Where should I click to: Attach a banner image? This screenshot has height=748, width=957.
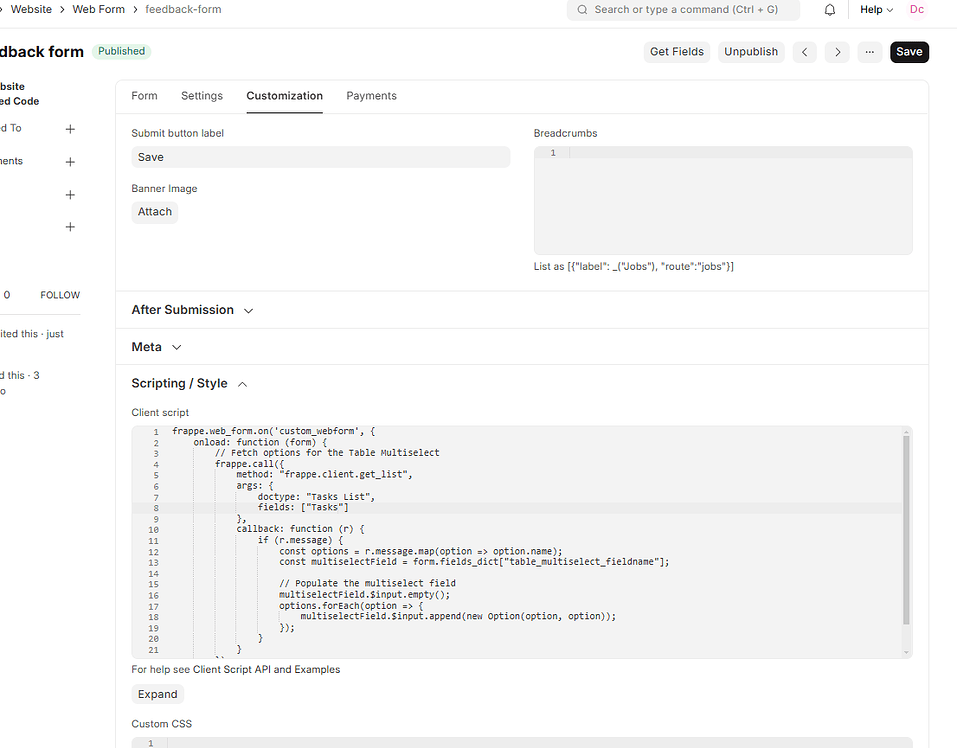click(154, 212)
